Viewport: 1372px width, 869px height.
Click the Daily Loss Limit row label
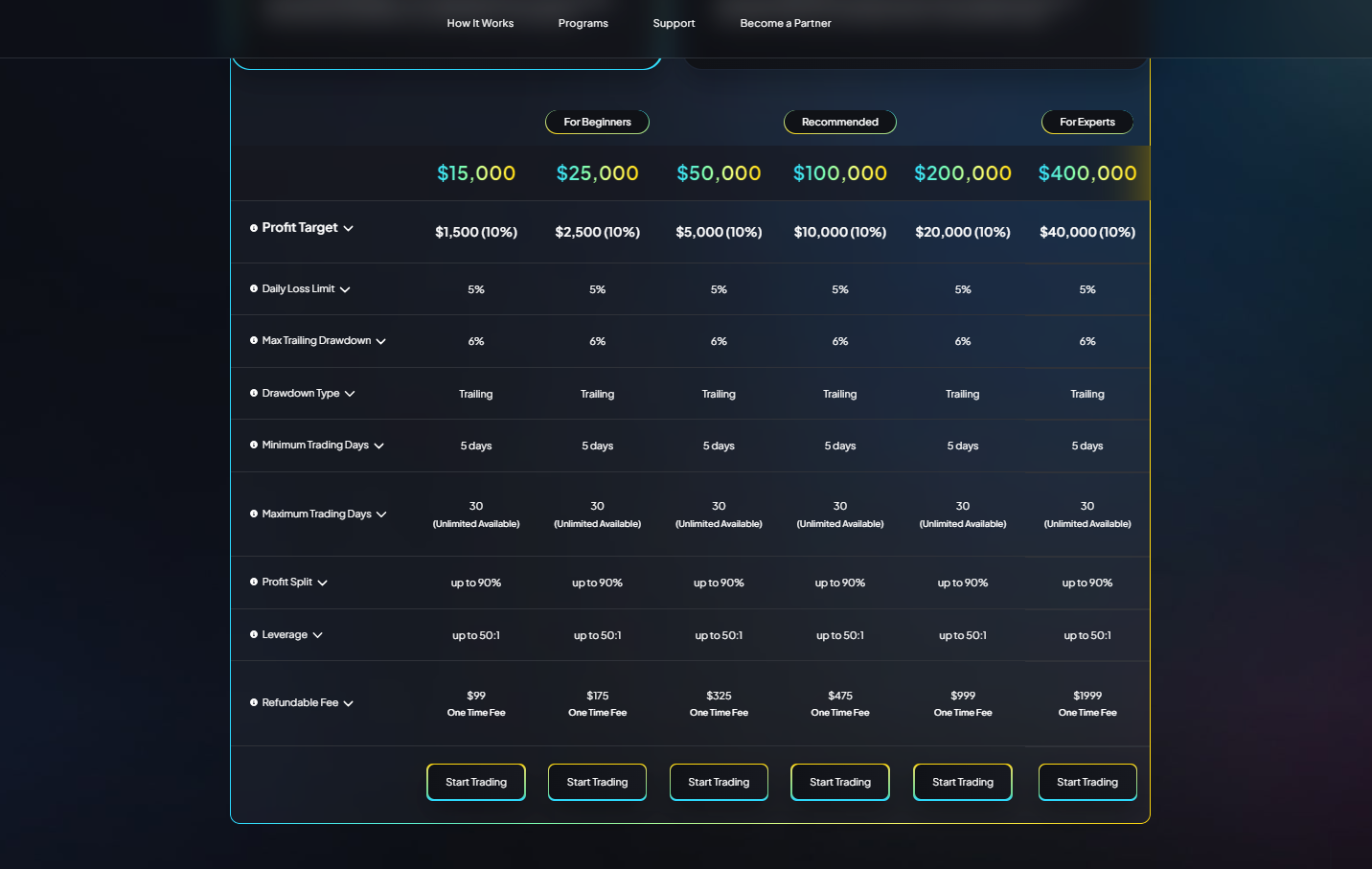click(x=298, y=288)
